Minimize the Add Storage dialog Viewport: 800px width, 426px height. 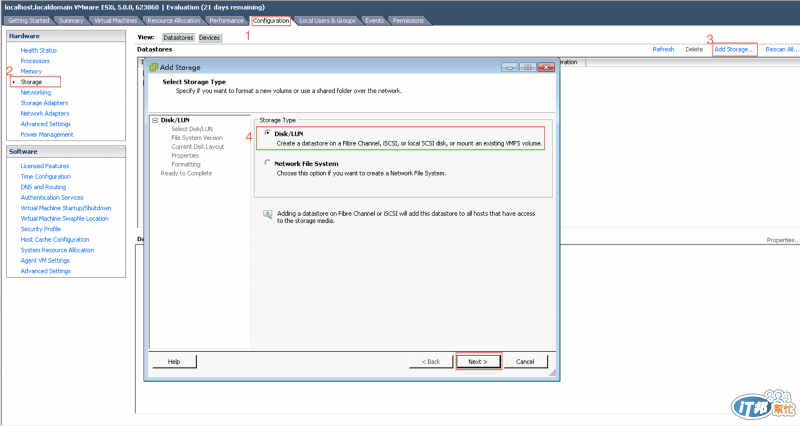tap(509, 67)
